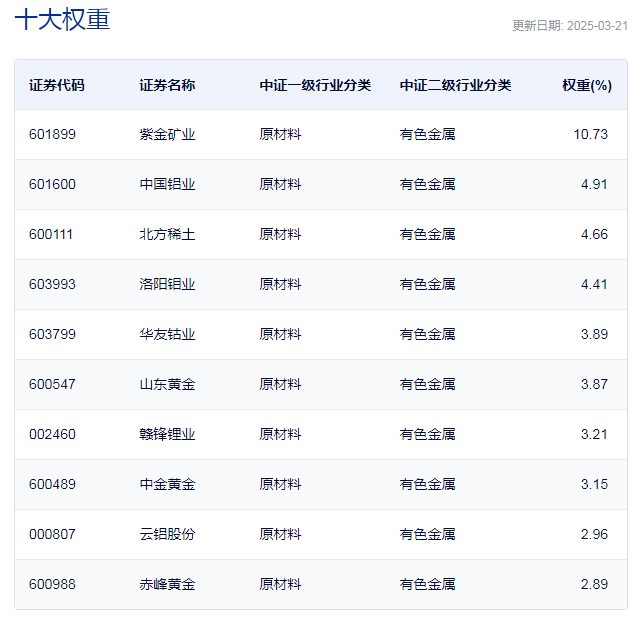Click the 权重(%) column header

(x=586, y=85)
